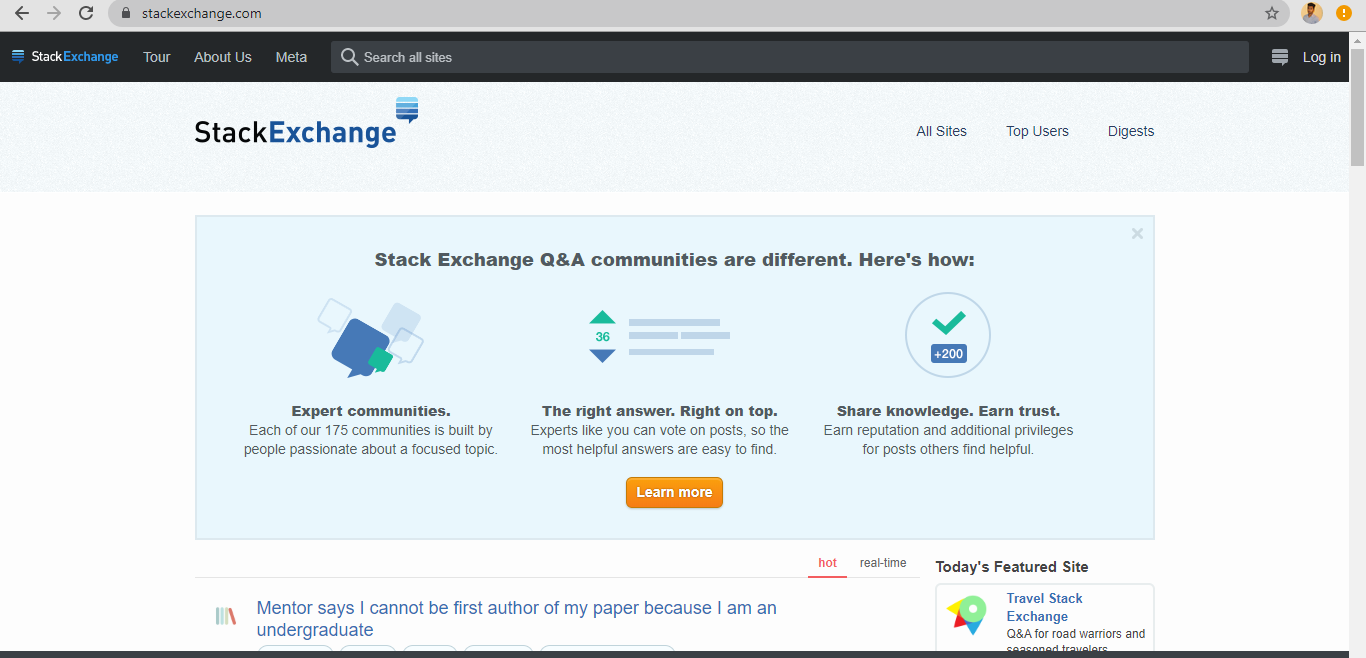The width and height of the screenshot is (1366, 658).
Task: Click the padlock site info icon
Action: tap(126, 13)
